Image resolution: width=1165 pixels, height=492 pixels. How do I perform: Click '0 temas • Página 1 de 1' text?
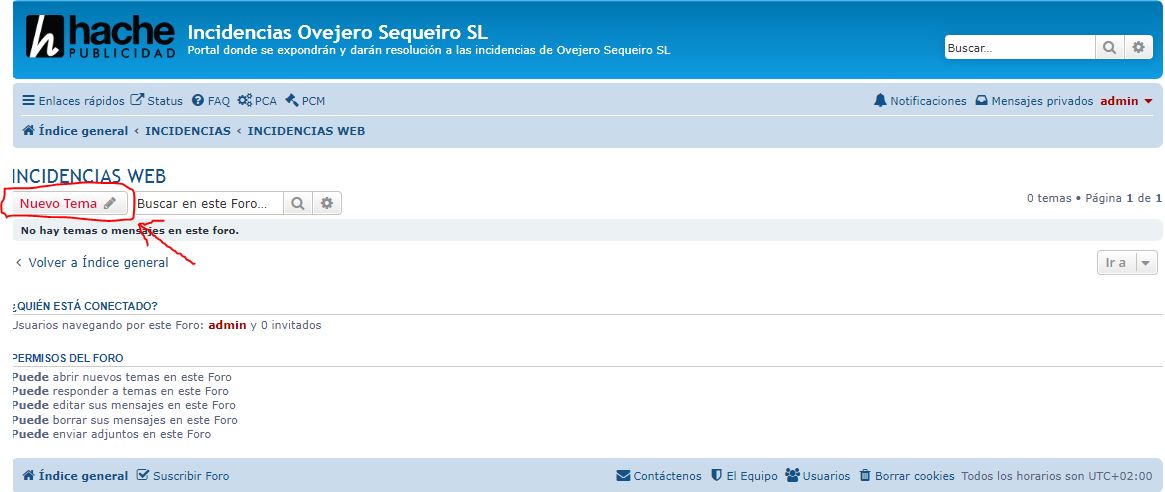pos(1094,198)
